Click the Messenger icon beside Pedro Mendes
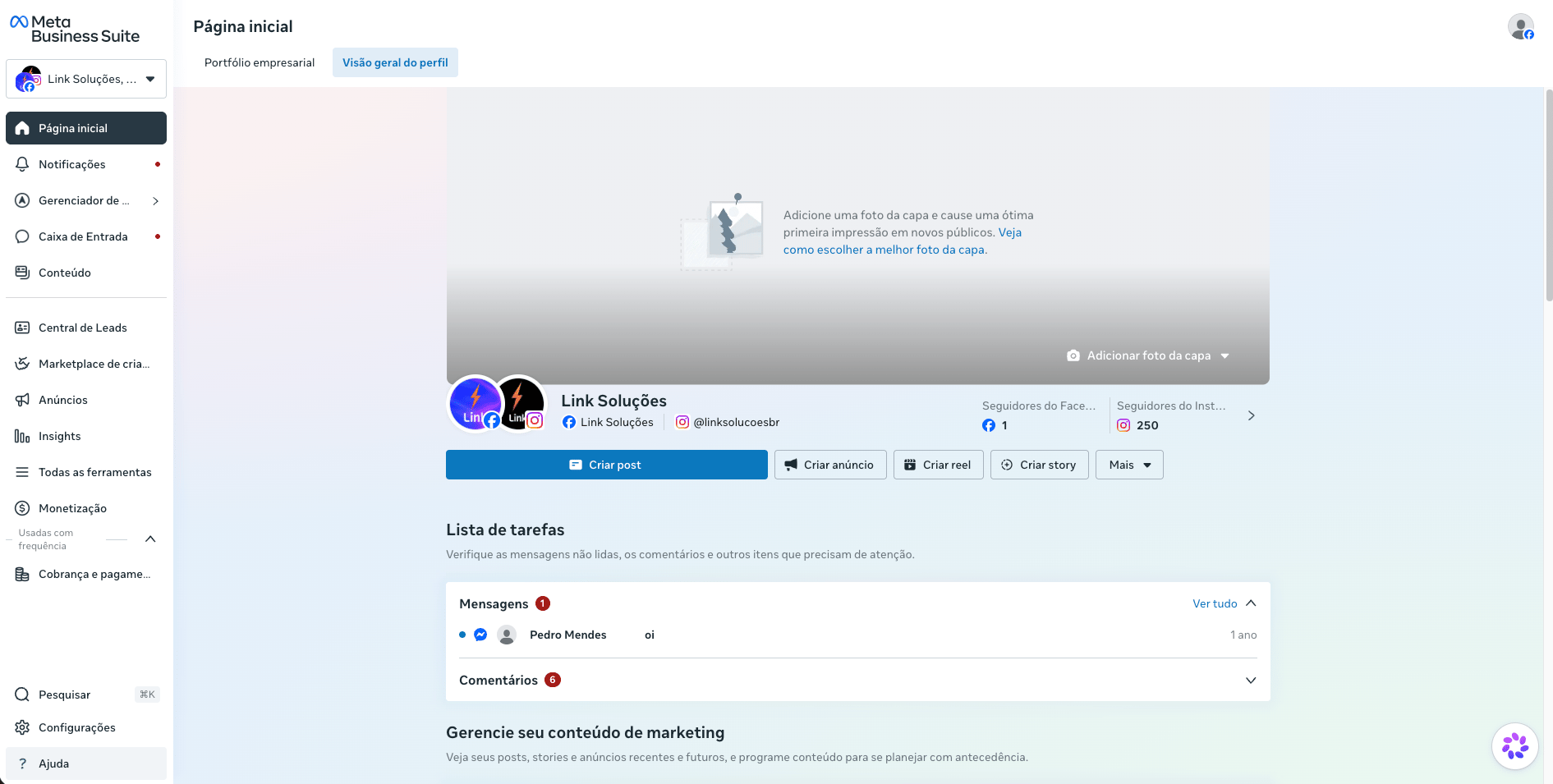Image resolution: width=1553 pixels, height=784 pixels. click(480, 635)
